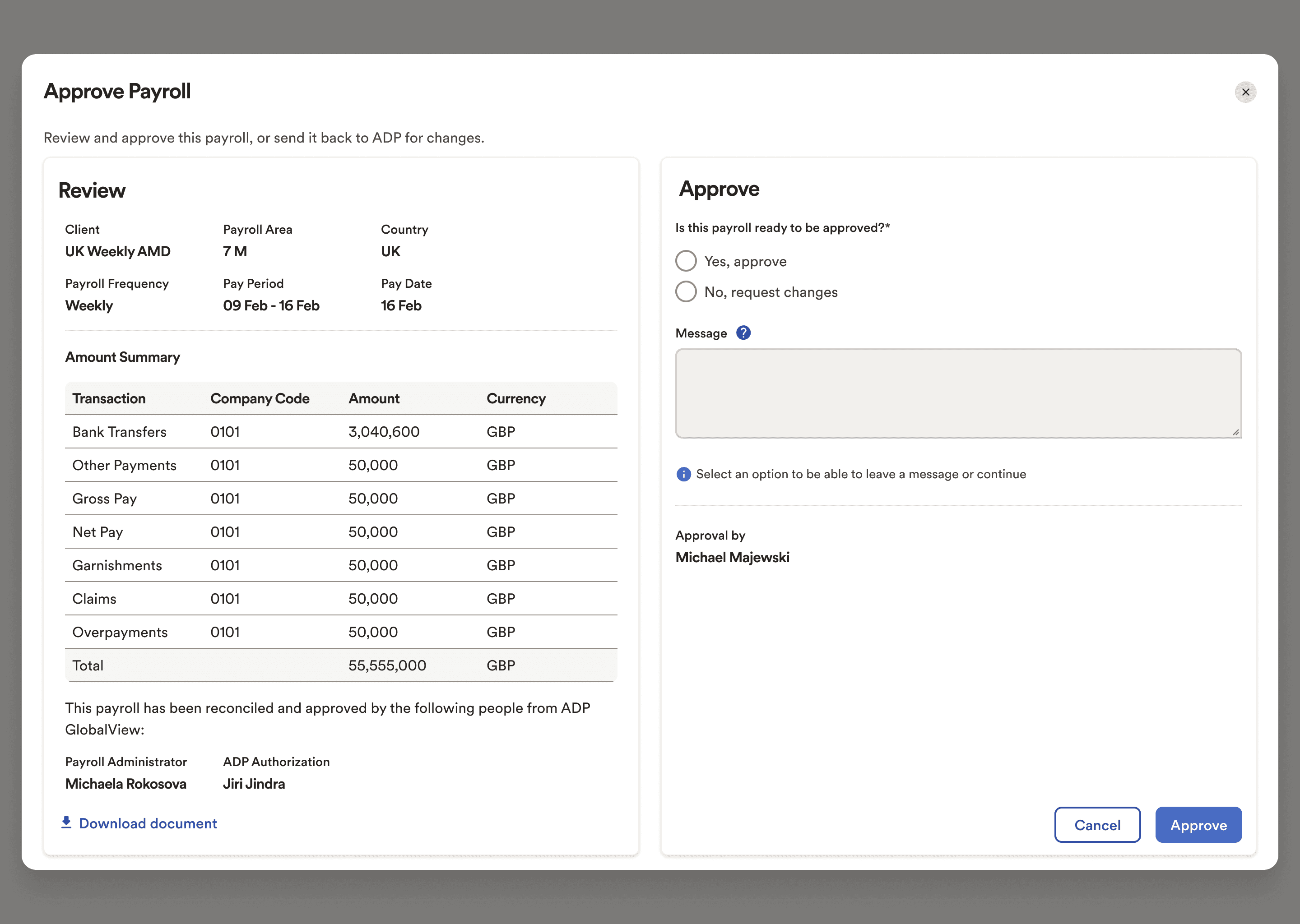Click the download arrow icon
Screen dimensions: 1300x924
pyautogui.click(x=66, y=823)
